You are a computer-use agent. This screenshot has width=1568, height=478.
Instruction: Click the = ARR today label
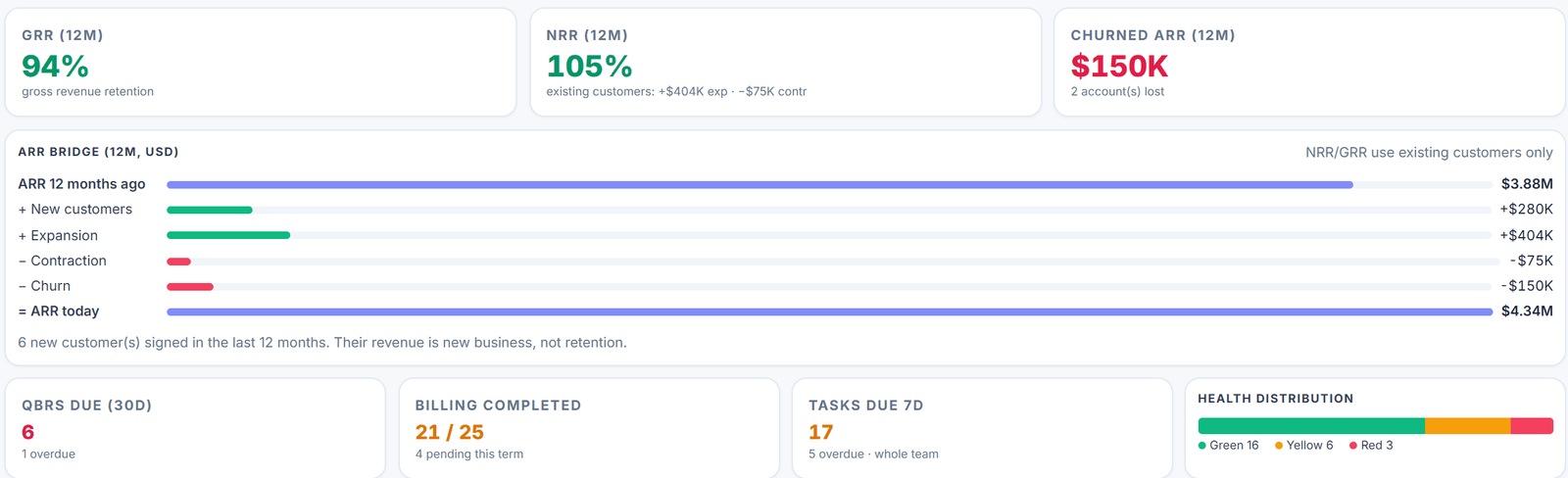coord(59,311)
